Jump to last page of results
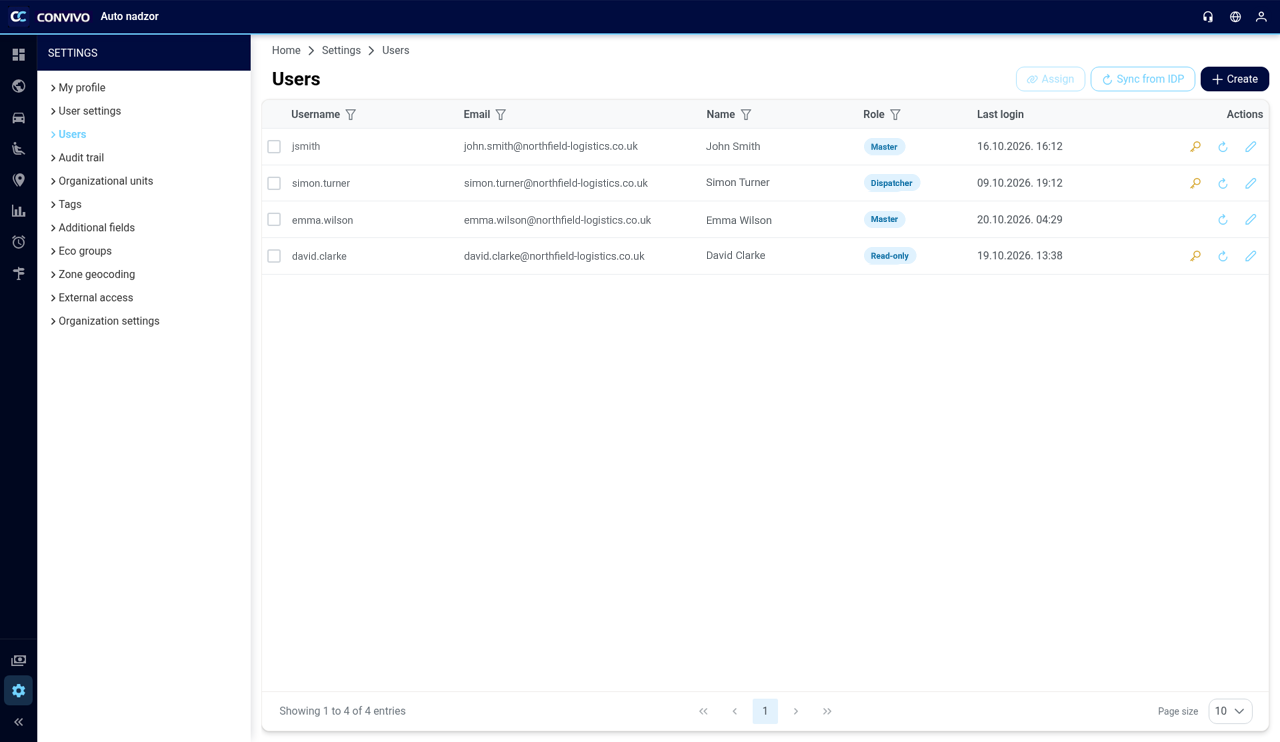 click(827, 711)
